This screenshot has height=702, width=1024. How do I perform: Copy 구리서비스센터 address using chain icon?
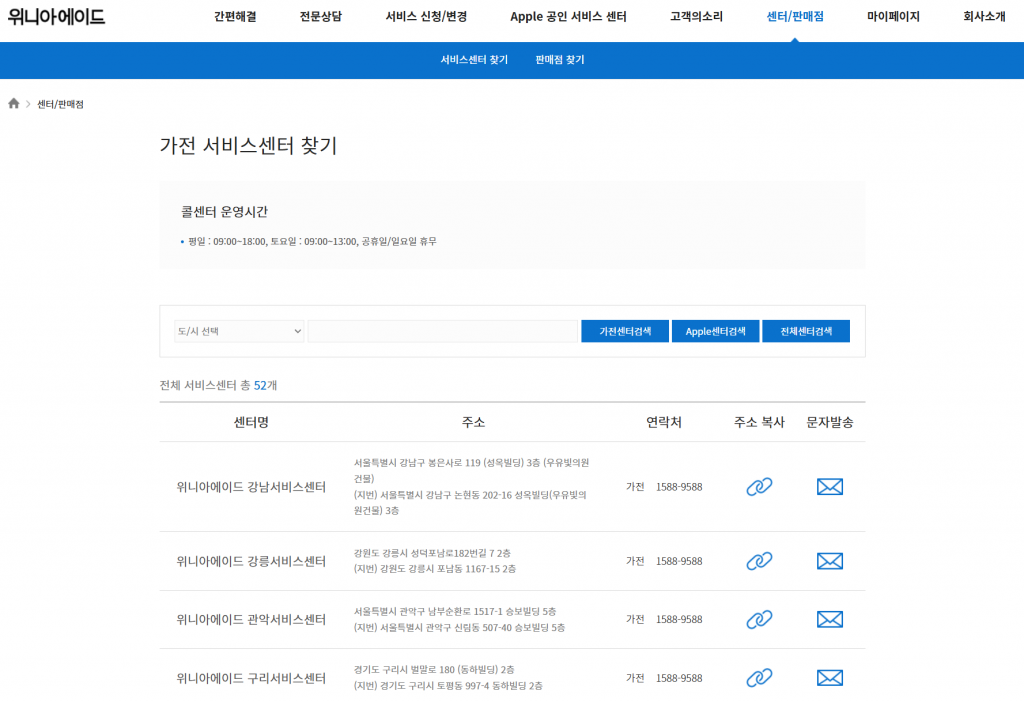coord(759,677)
